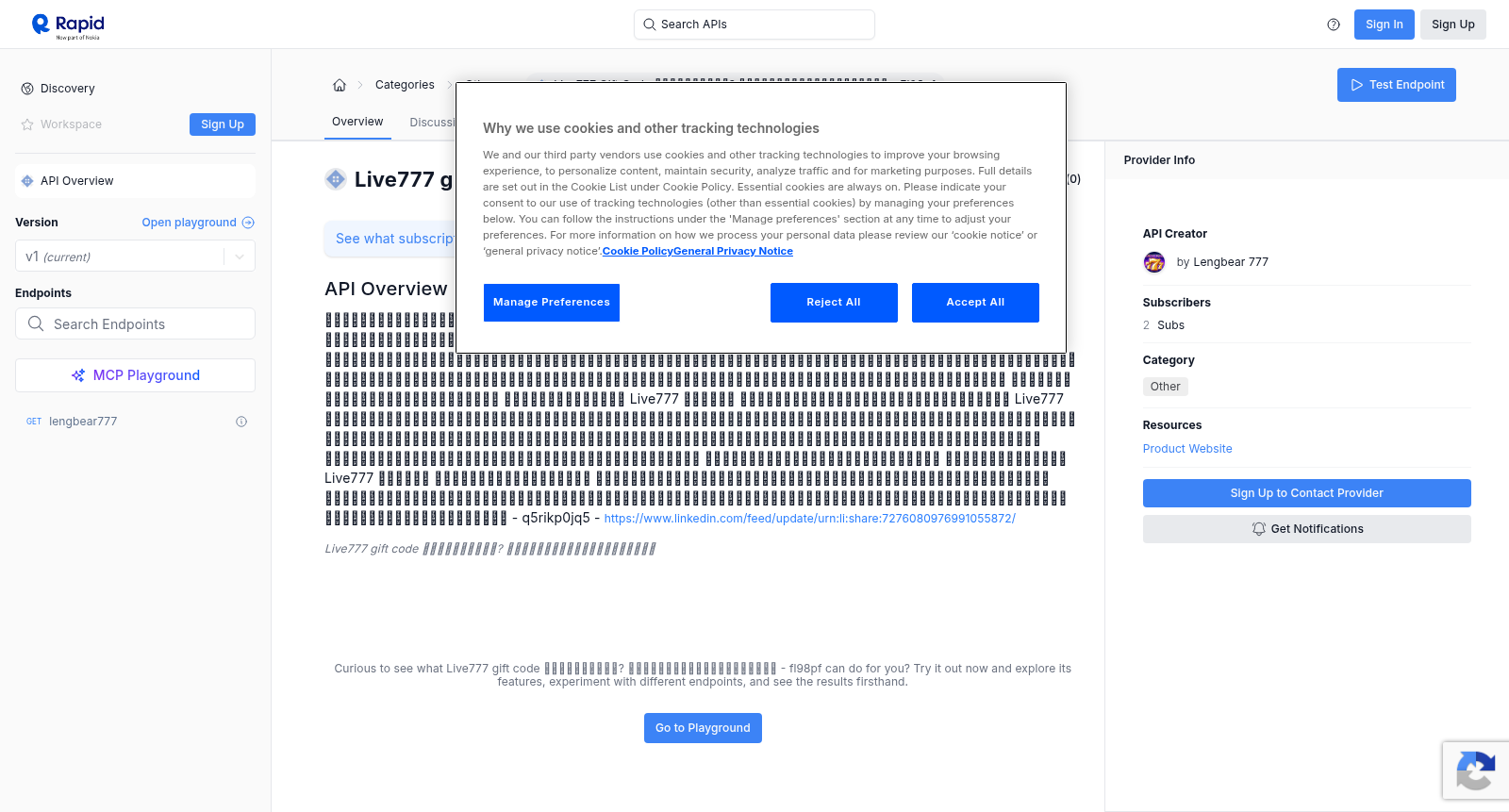Click the Test Endpoint button
Screen dimensions: 1509x812
pyautogui.click(x=1397, y=85)
